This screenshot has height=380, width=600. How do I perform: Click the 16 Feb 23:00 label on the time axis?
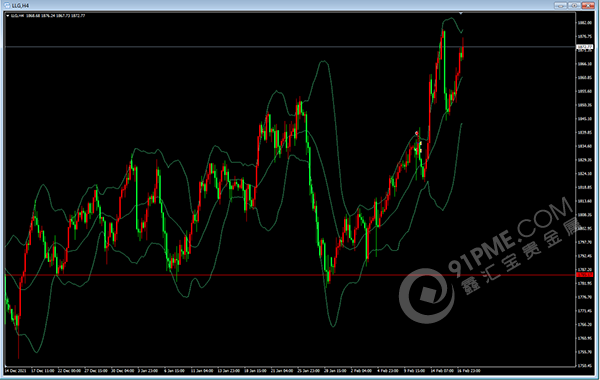469,371
